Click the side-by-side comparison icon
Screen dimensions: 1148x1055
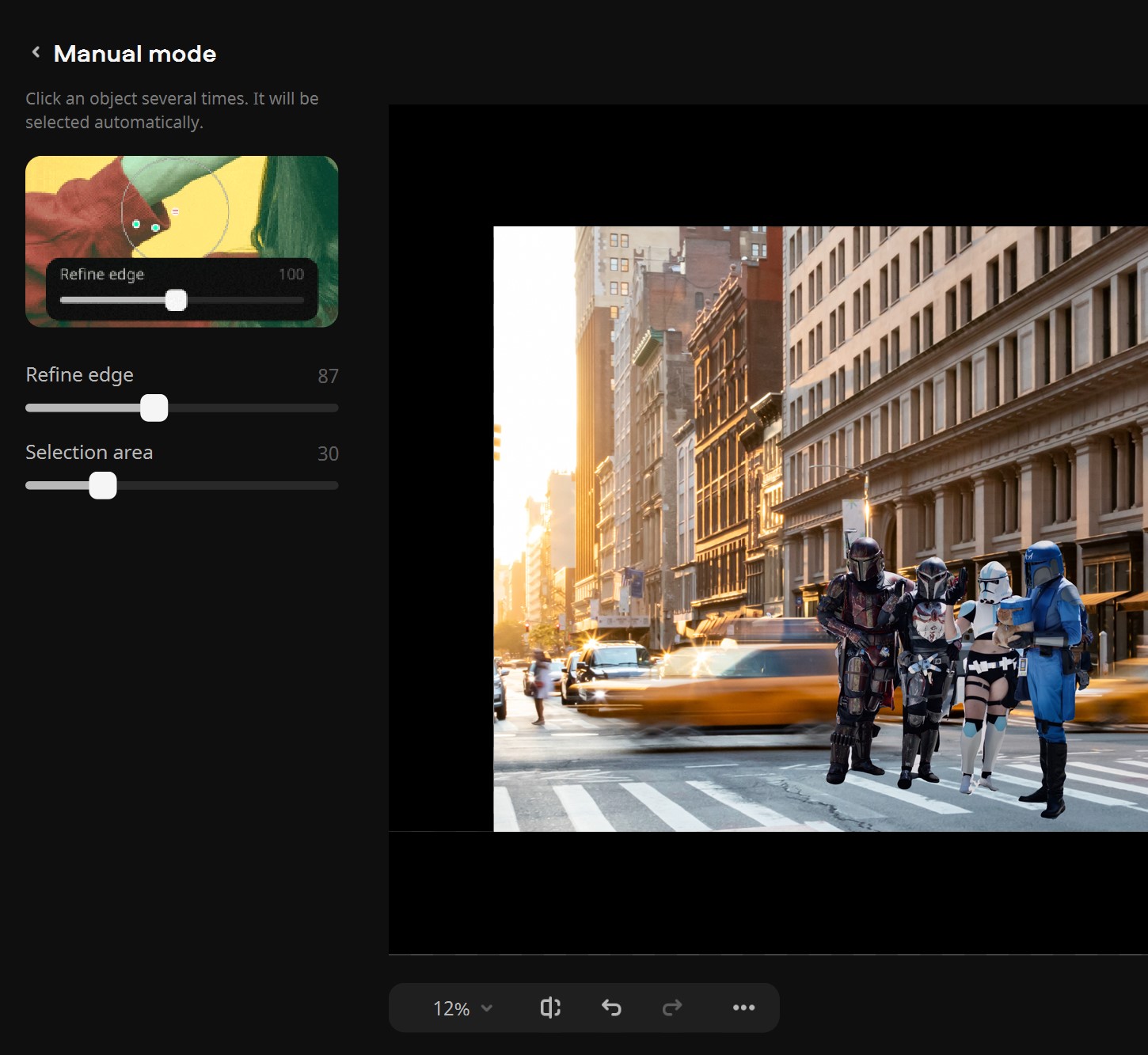549,1008
